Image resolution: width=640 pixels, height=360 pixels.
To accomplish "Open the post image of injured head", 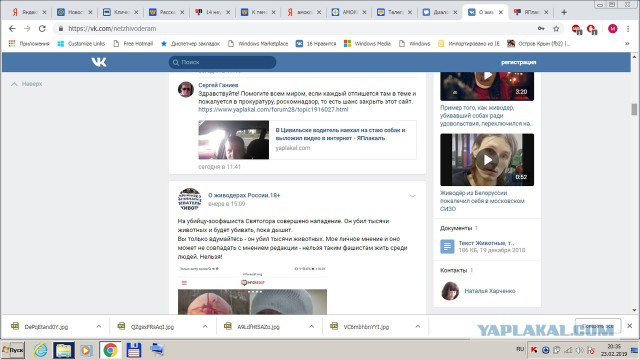I will click(252, 302).
